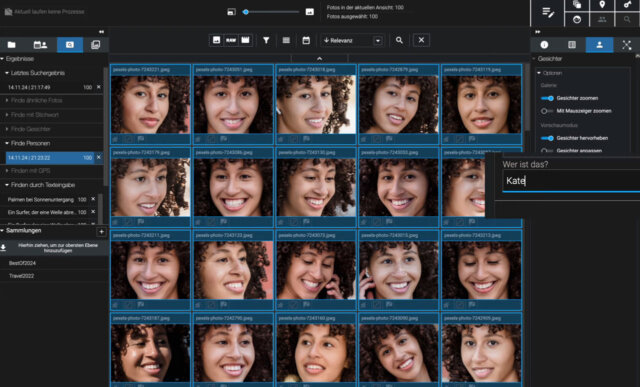The width and height of the screenshot is (640, 387).
Task: Open the Travel2022 collection
Action: [x=21, y=276]
